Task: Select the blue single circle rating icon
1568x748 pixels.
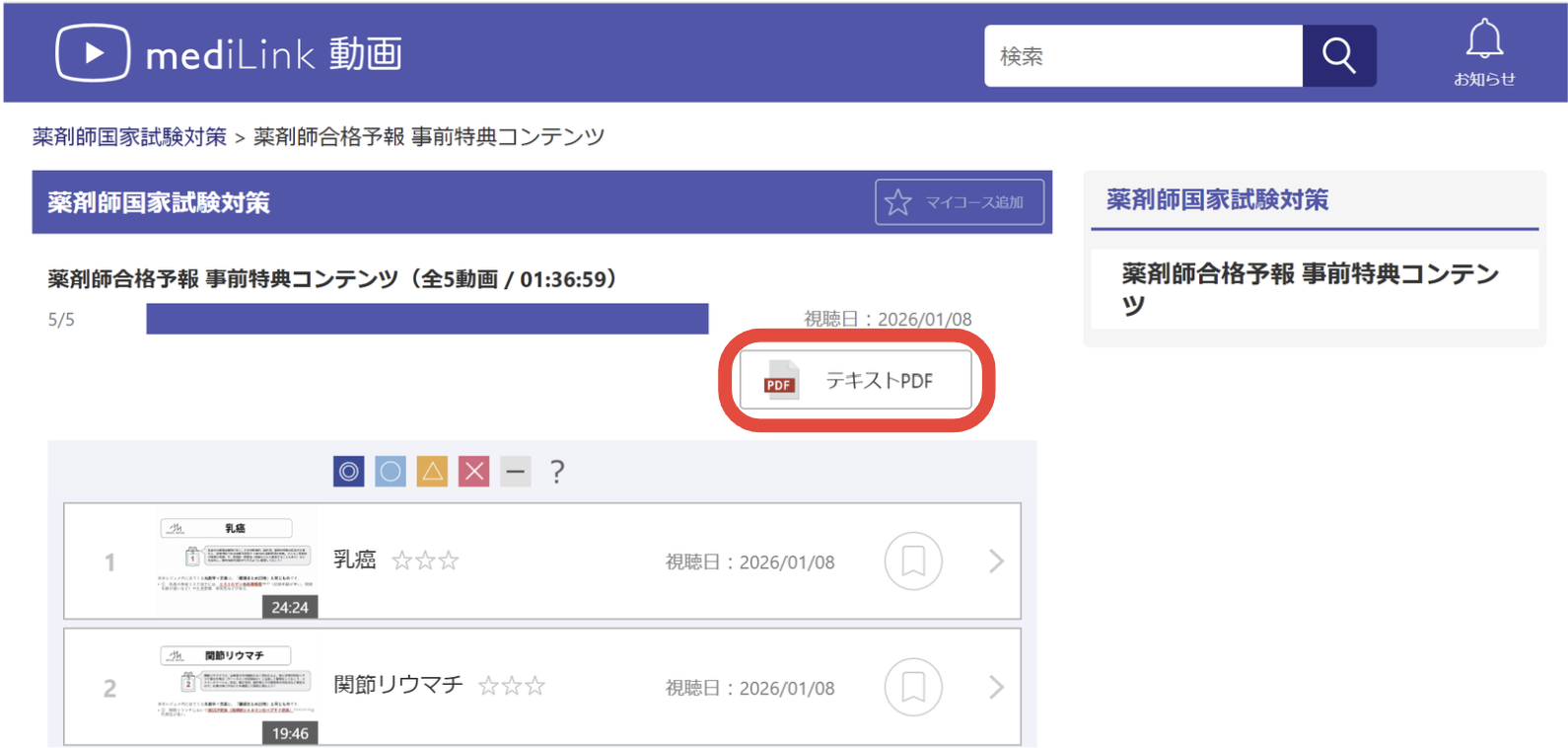Action: 391,472
